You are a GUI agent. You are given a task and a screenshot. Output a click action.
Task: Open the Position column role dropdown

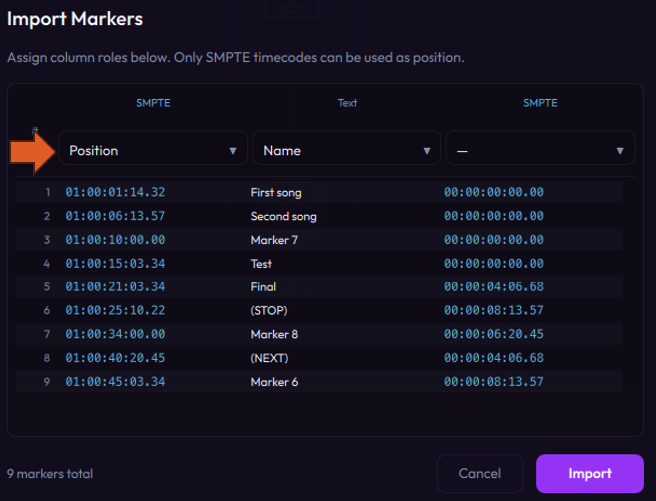[153, 148]
